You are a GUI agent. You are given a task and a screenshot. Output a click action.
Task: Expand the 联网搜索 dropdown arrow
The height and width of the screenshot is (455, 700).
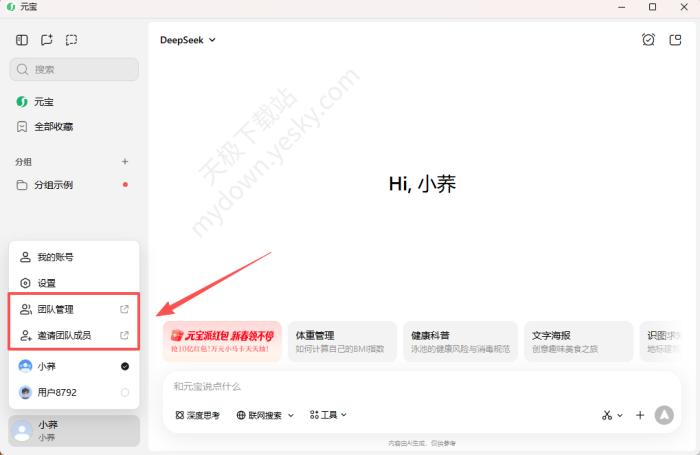pyautogui.click(x=291, y=415)
